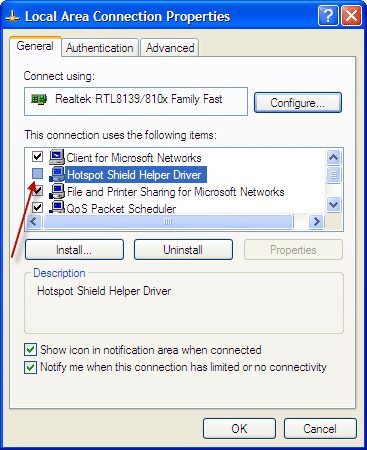The height and width of the screenshot is (450, 367).
Task: Click the title bar network connection icon
Action: pyautogui.click(x=13, y=16)
